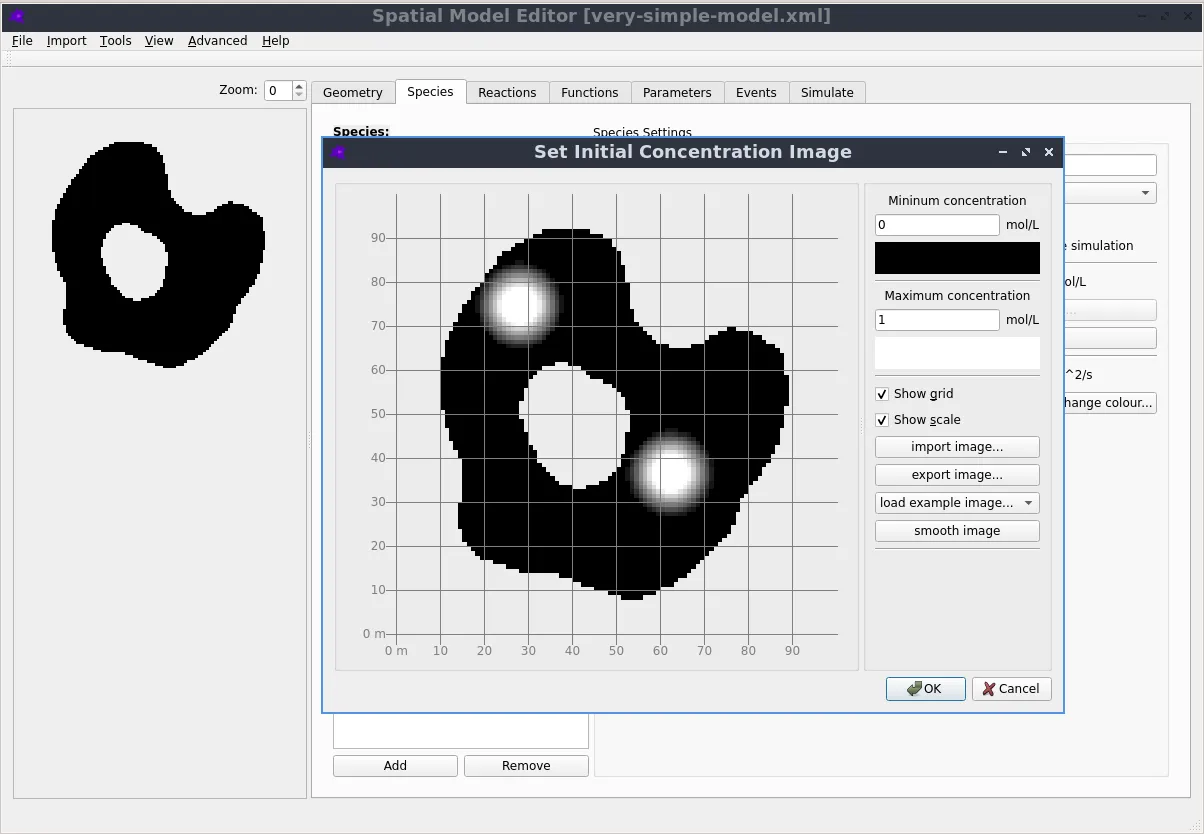Click the change colour... button
Screen dimensions: 1204x834
(1110, 403)
